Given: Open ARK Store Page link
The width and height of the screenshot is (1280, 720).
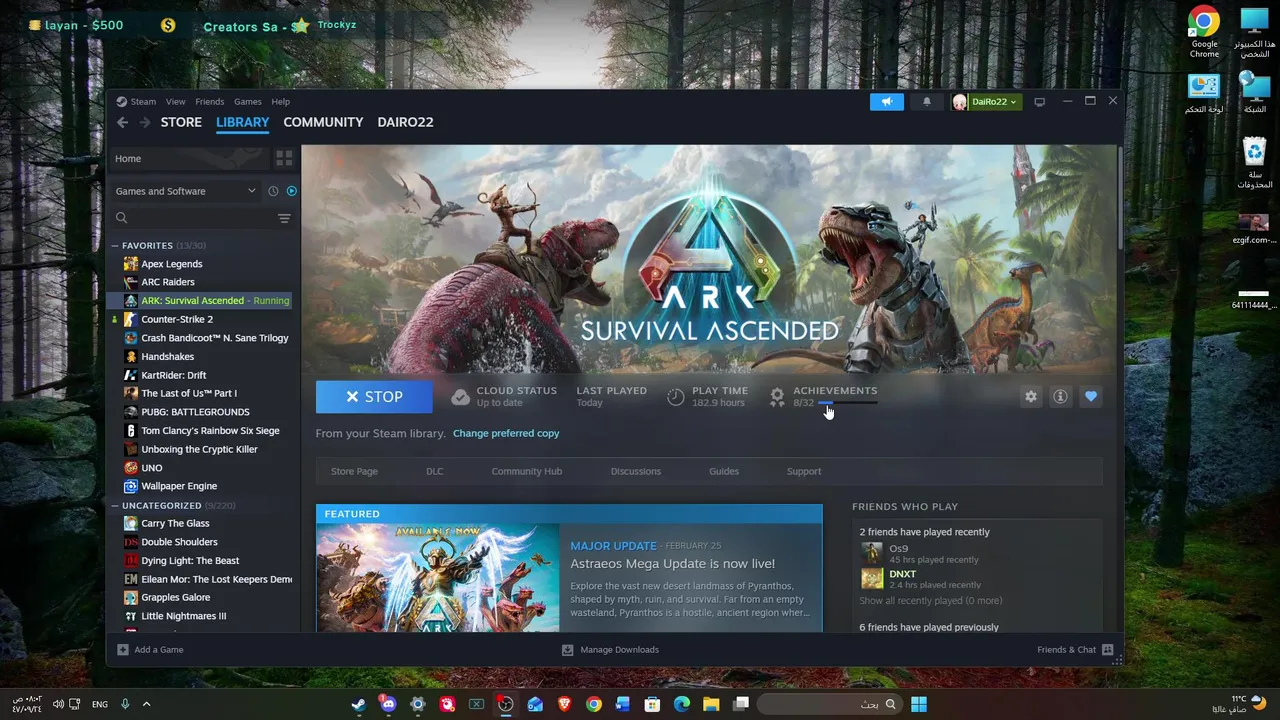Looking at the screenshot, I should (x=354, y=471).
